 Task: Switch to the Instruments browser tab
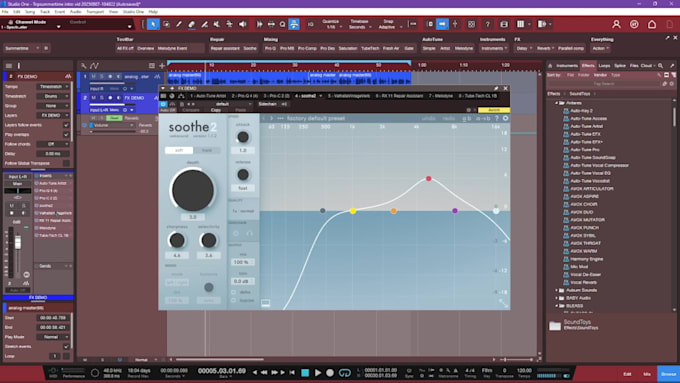coord(567,65)
